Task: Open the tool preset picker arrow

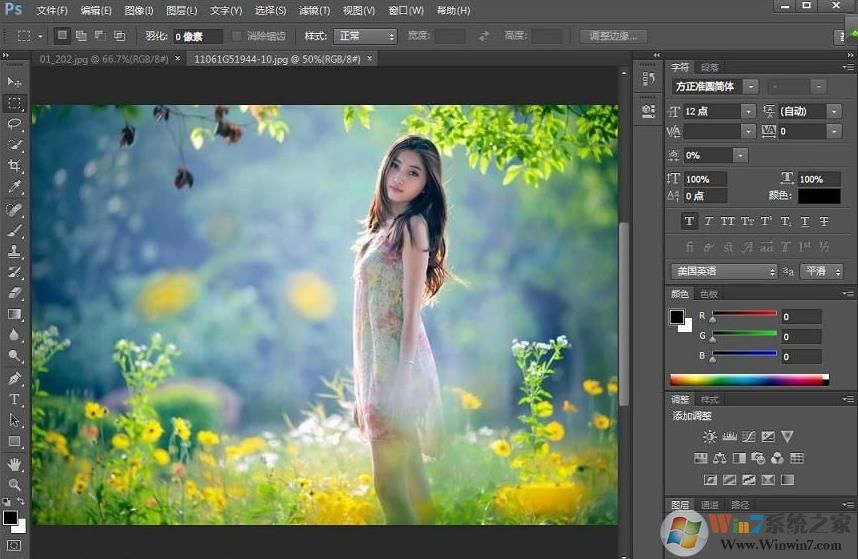Action: tap(40, 37)
